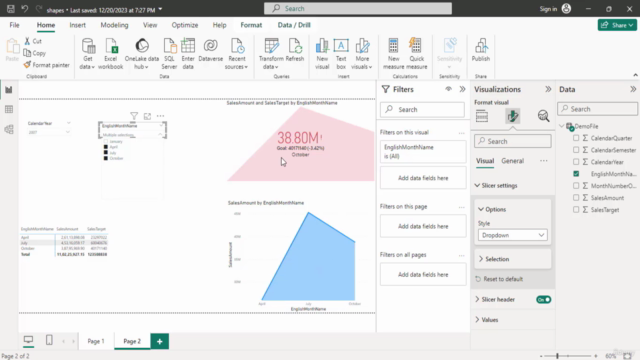Open the File menu
This screenshot has height=360, width=640.
pos(14,25)
